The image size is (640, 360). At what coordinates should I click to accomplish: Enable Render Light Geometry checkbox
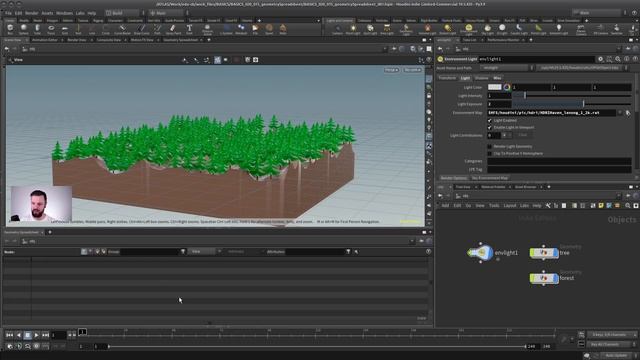489,146
